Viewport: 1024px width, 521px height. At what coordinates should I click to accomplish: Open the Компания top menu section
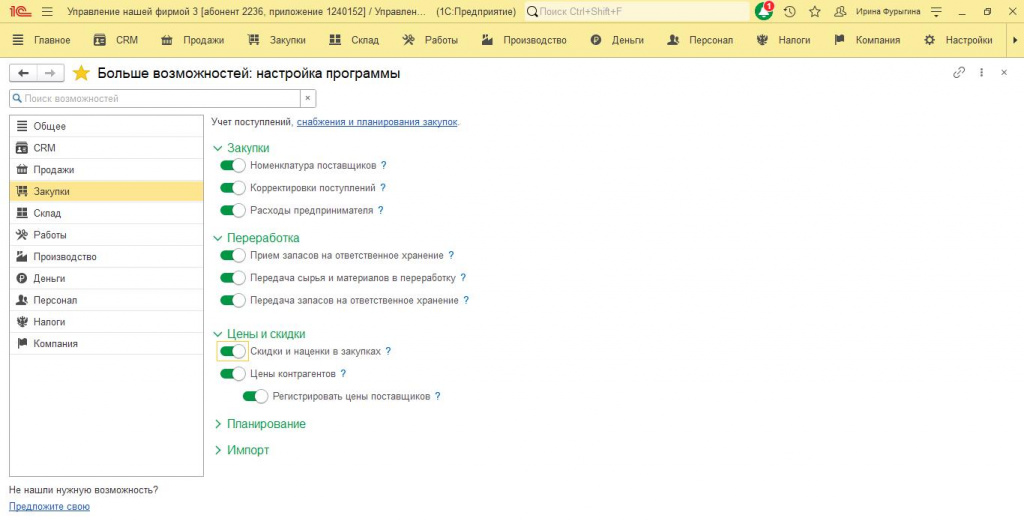(867, 40)
